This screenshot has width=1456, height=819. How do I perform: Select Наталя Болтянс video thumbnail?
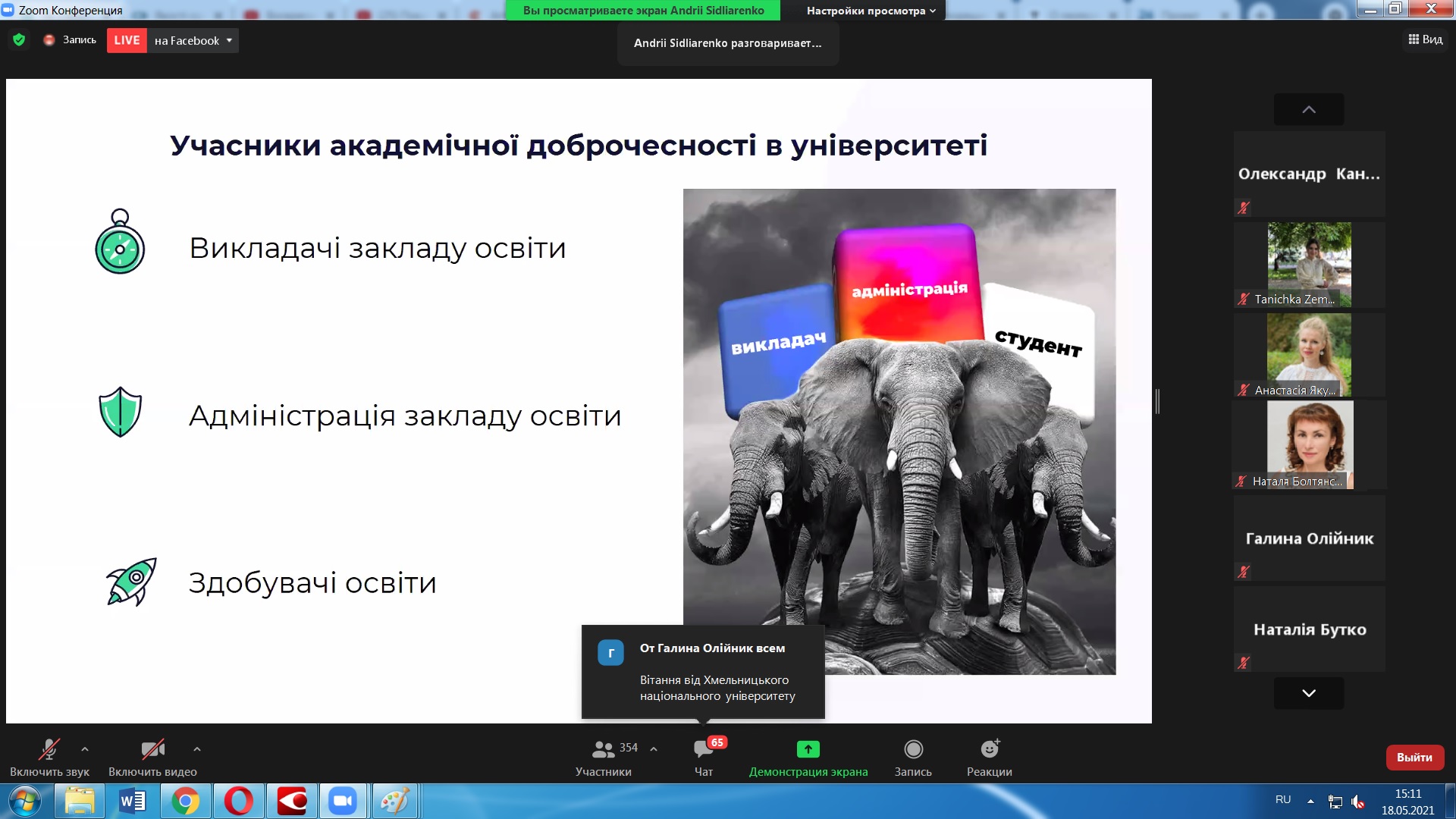pyautogui.click(x=1310, y=444)
